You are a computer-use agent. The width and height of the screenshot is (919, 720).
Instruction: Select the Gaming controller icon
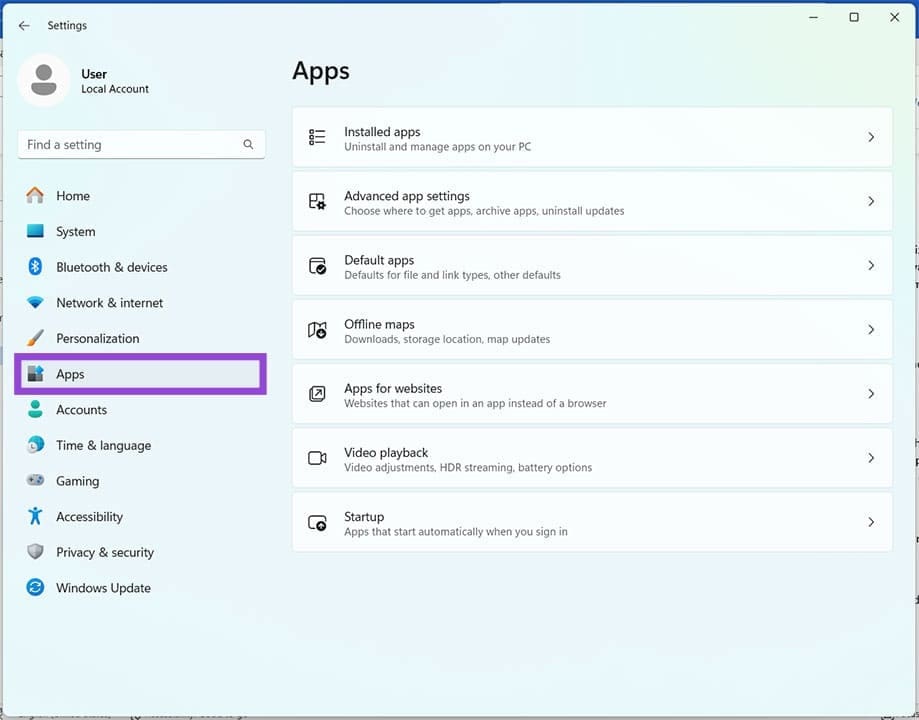point(35,481)
